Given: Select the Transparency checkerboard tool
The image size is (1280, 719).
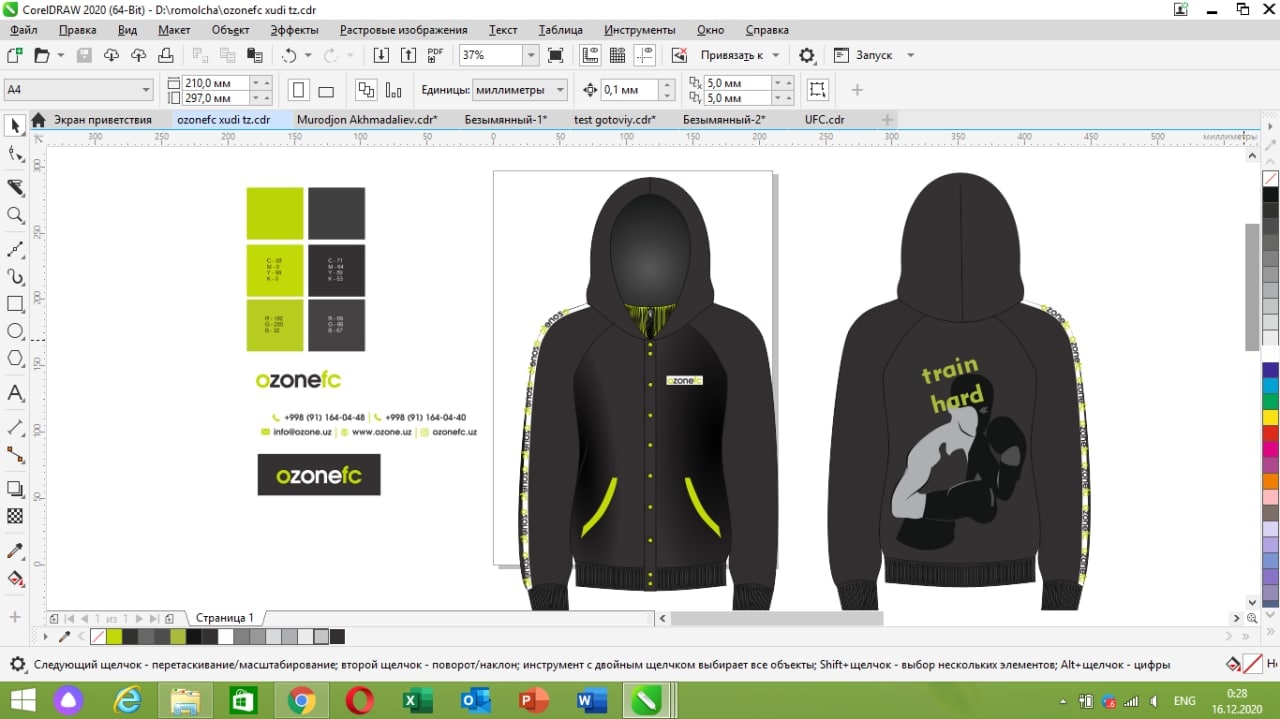Looking at the screenshot, I should click(x=15, y=516).
